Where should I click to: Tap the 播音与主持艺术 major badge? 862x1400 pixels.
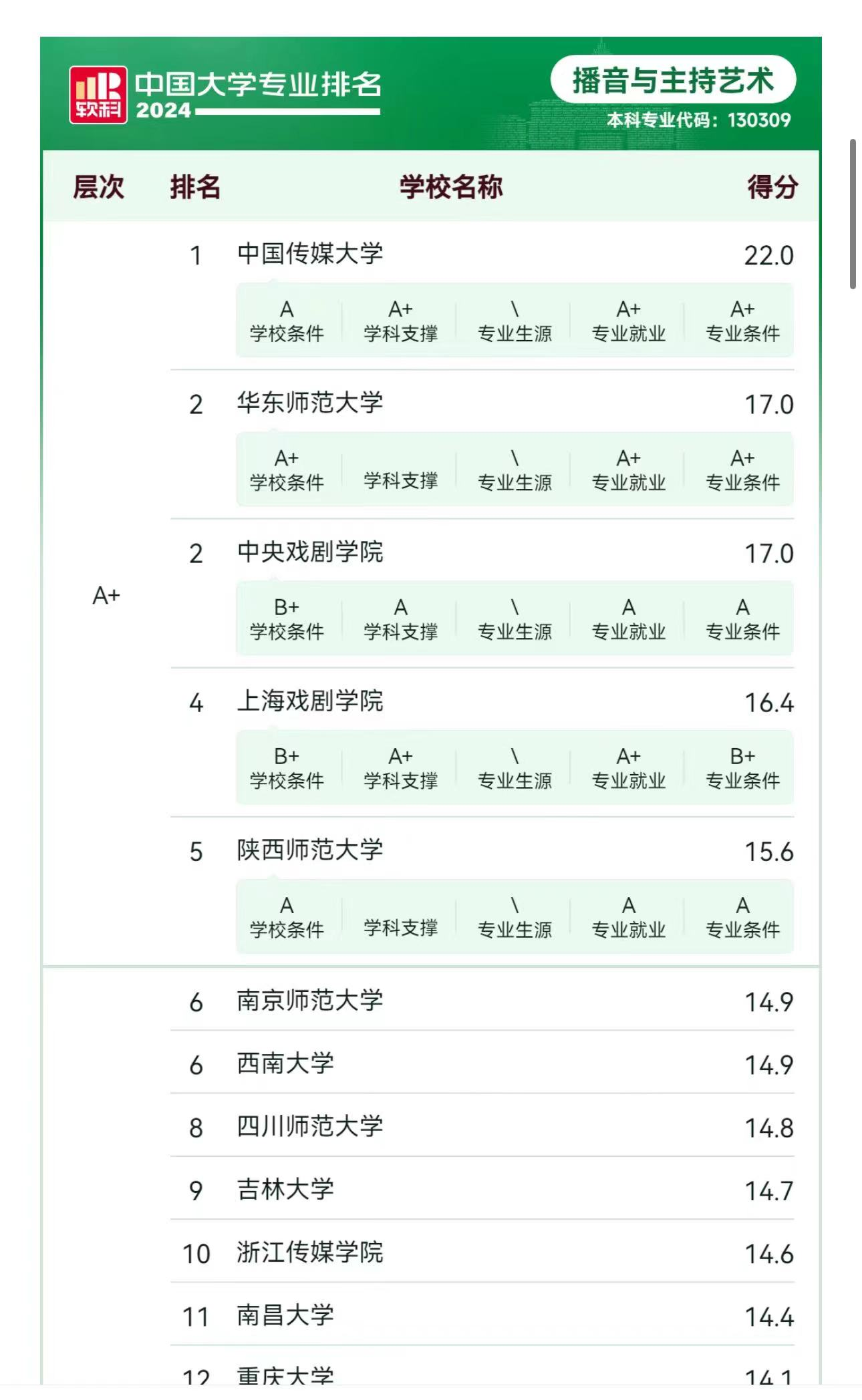672,80
